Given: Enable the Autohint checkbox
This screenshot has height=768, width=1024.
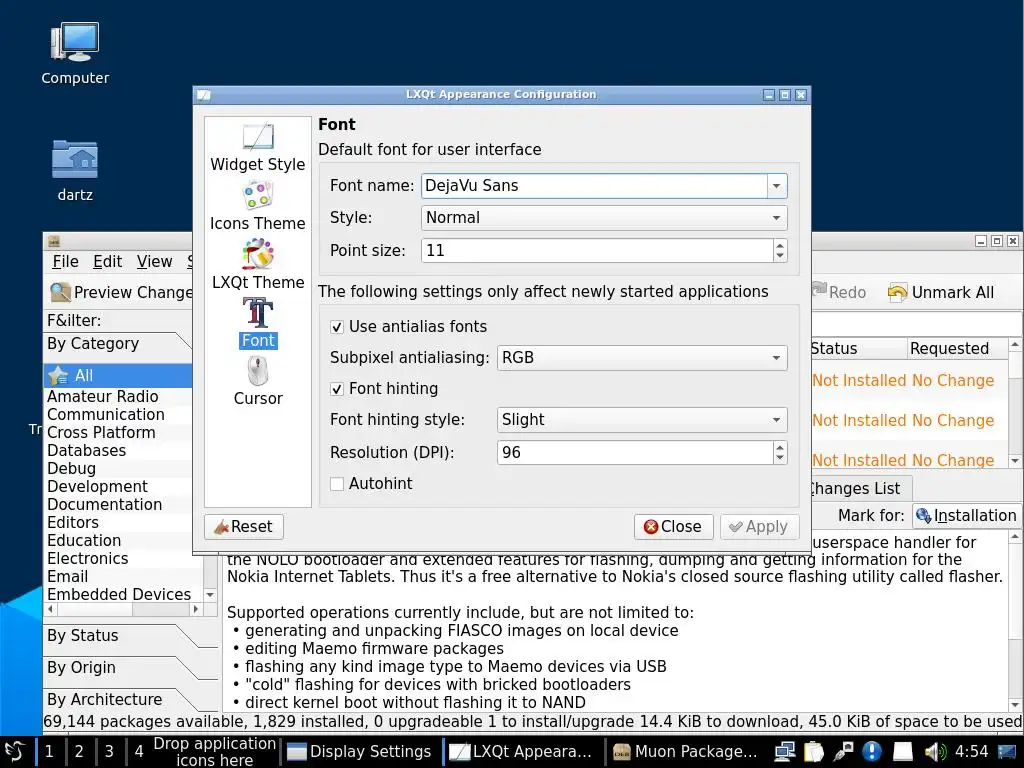Looking at the screenshot, I should pyautogui.click(x=337, y=484).
